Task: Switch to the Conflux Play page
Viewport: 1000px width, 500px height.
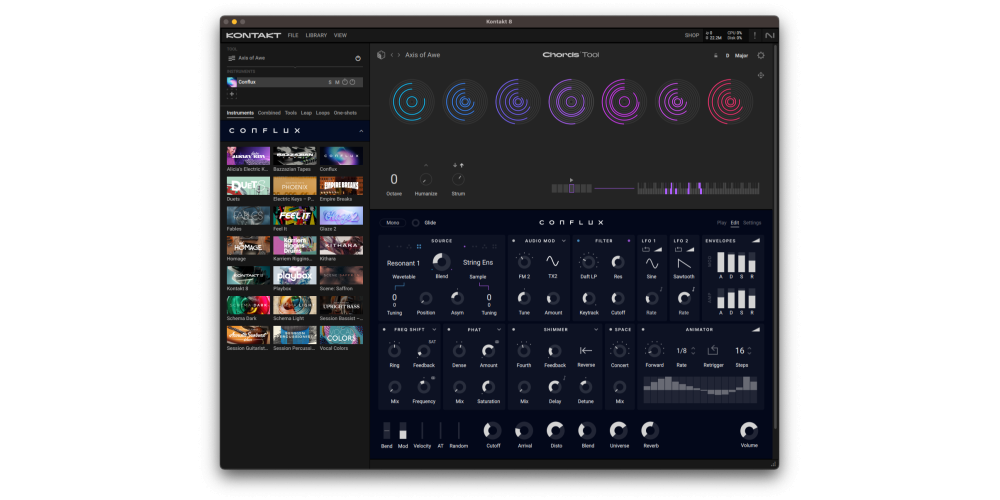Action: click(x=721, y=223)
